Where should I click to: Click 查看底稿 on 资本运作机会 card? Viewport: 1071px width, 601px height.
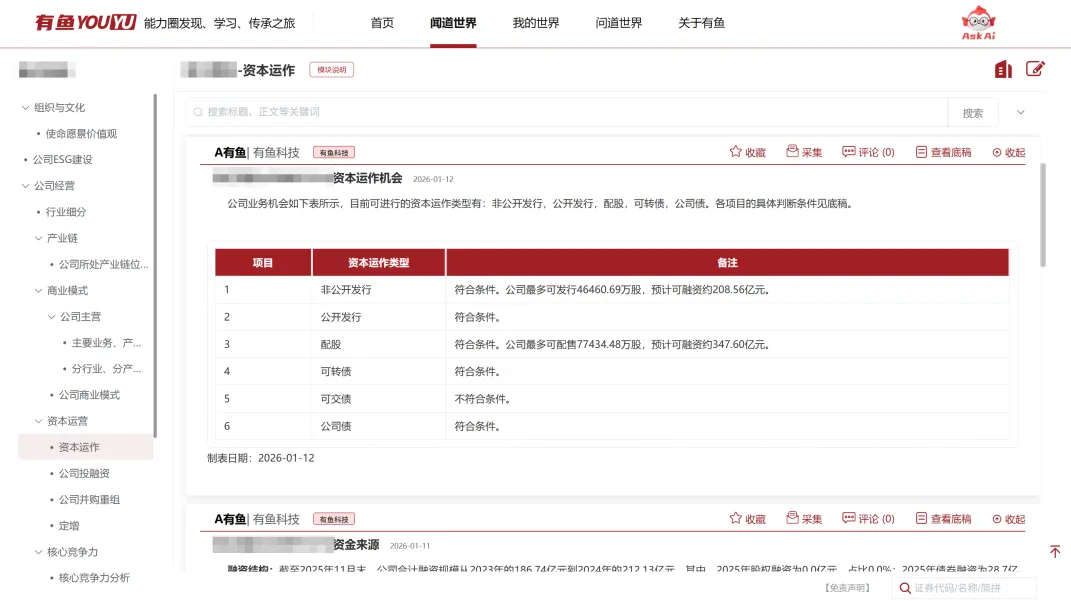(x=943, y=152)
